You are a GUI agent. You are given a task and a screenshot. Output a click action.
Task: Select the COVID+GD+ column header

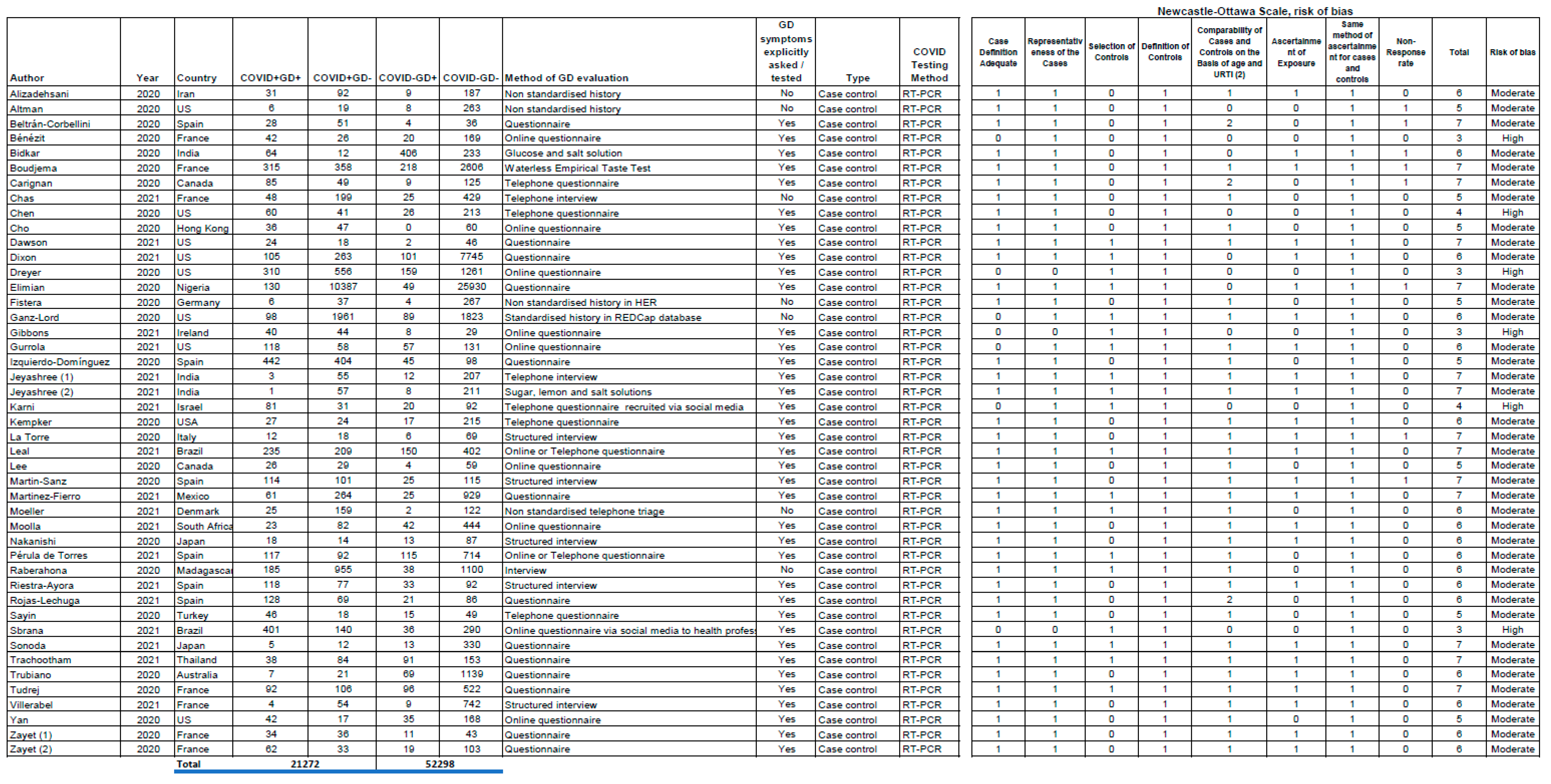(270, 78)
